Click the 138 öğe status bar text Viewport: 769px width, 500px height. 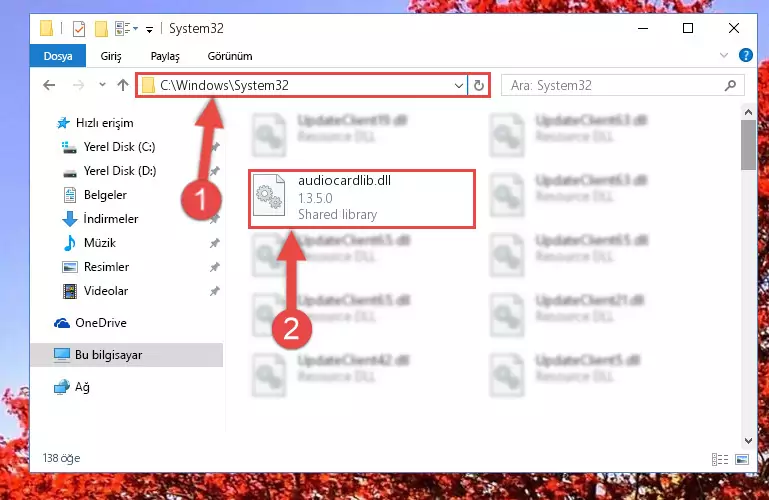(x=61, y=458)
